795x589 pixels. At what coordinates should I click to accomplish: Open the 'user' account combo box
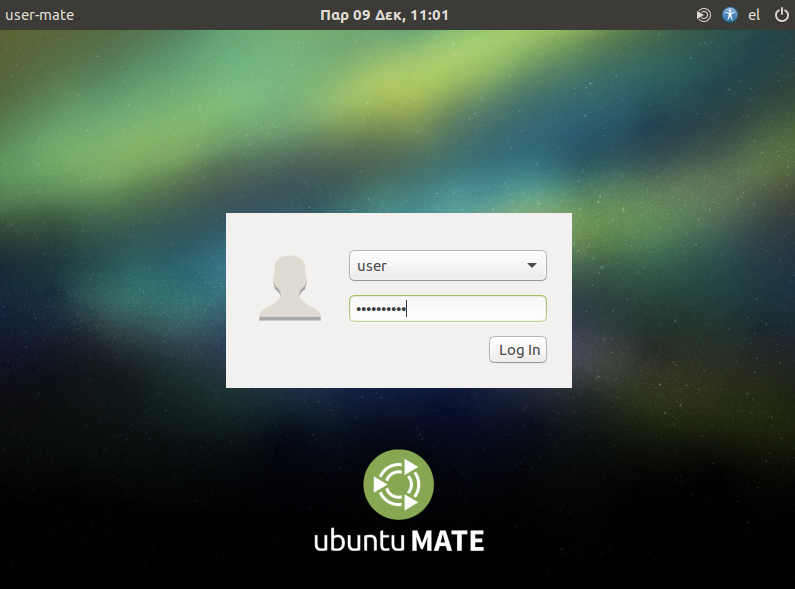[x=435, y=266]
